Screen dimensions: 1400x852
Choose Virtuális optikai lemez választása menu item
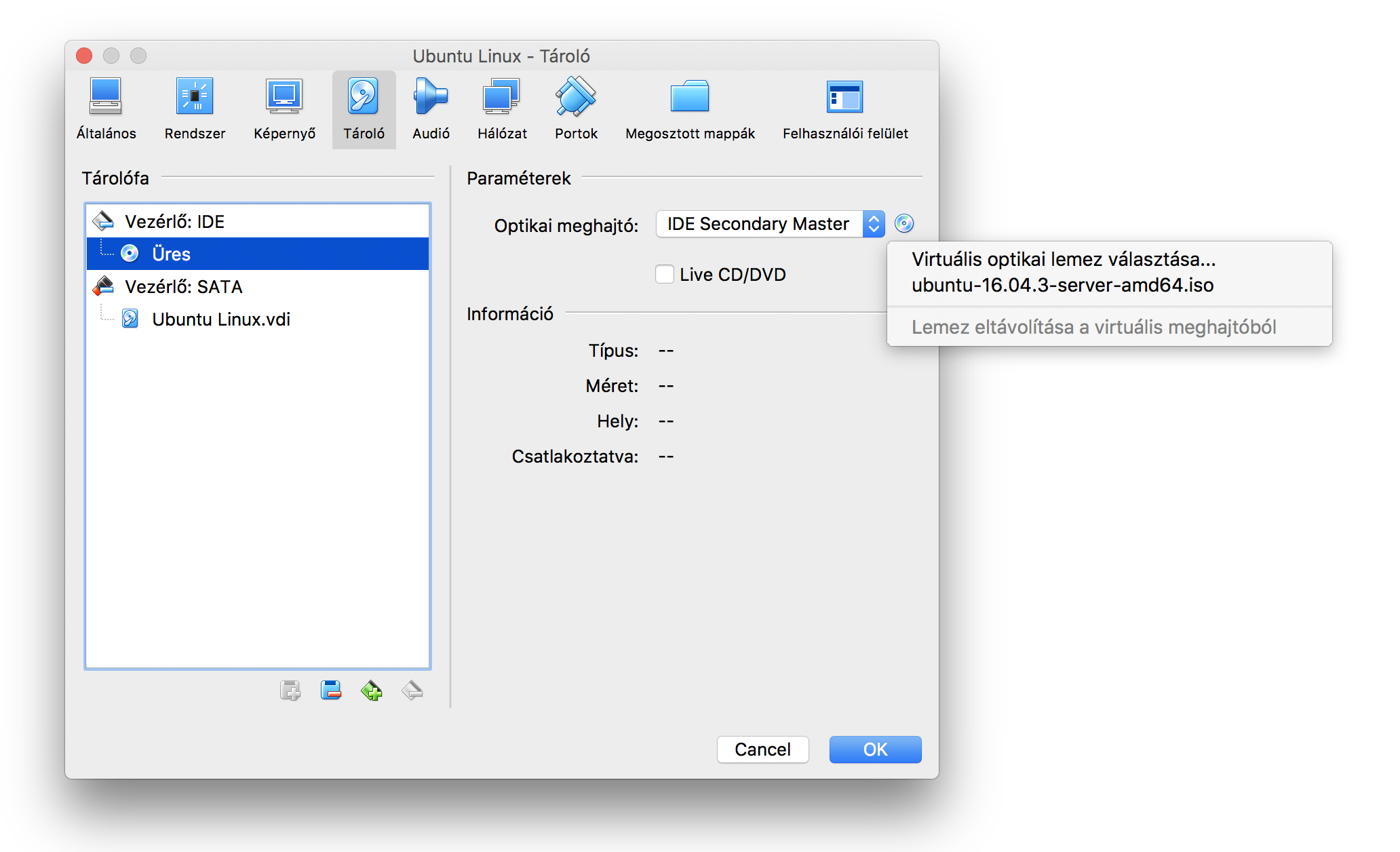coord(1109,259)
